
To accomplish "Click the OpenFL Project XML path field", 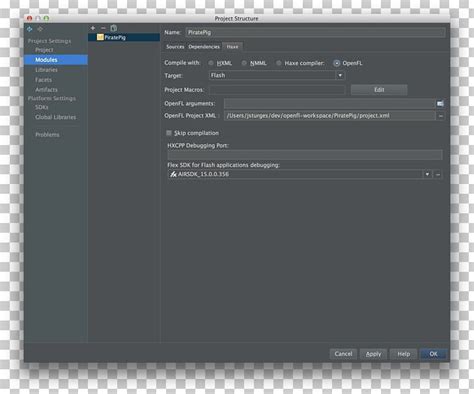I will [329, 116].
